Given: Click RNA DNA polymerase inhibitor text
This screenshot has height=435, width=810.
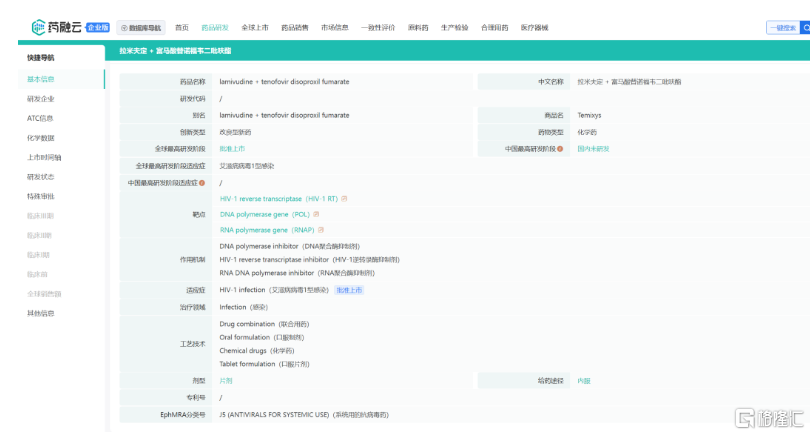Looking at the screenshot, I should [x=297, y=273].
